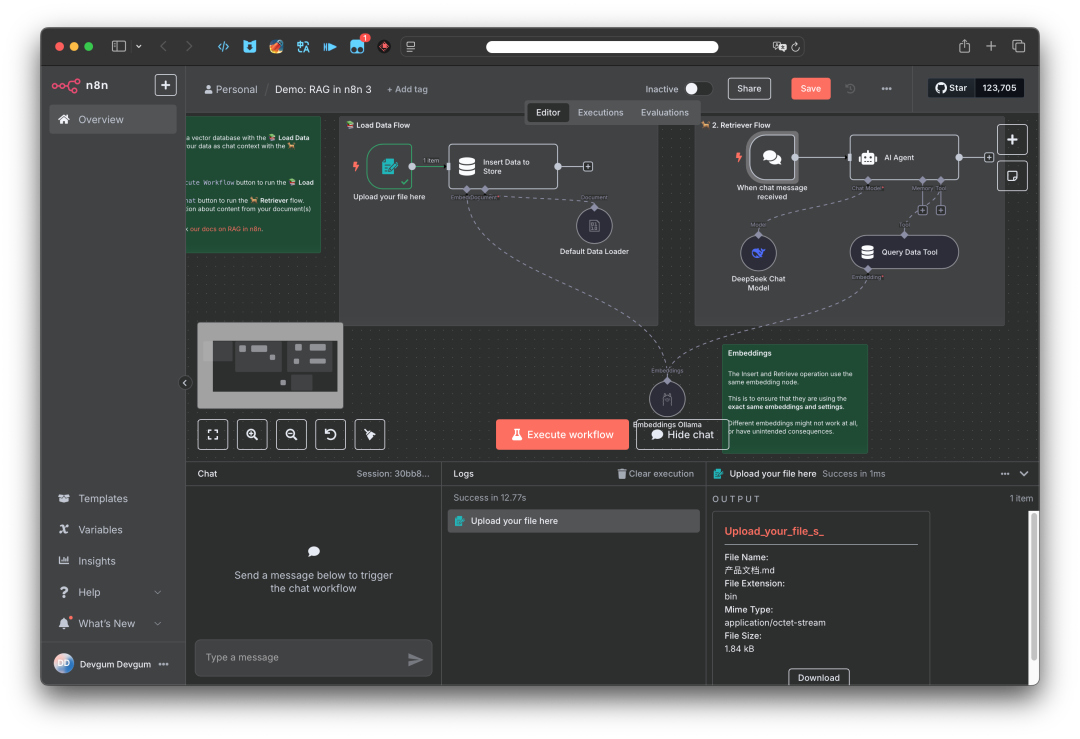This screenshot has height=739, width=1080.
Task: Click output panel scrollbar
Action: [1033, 585]
